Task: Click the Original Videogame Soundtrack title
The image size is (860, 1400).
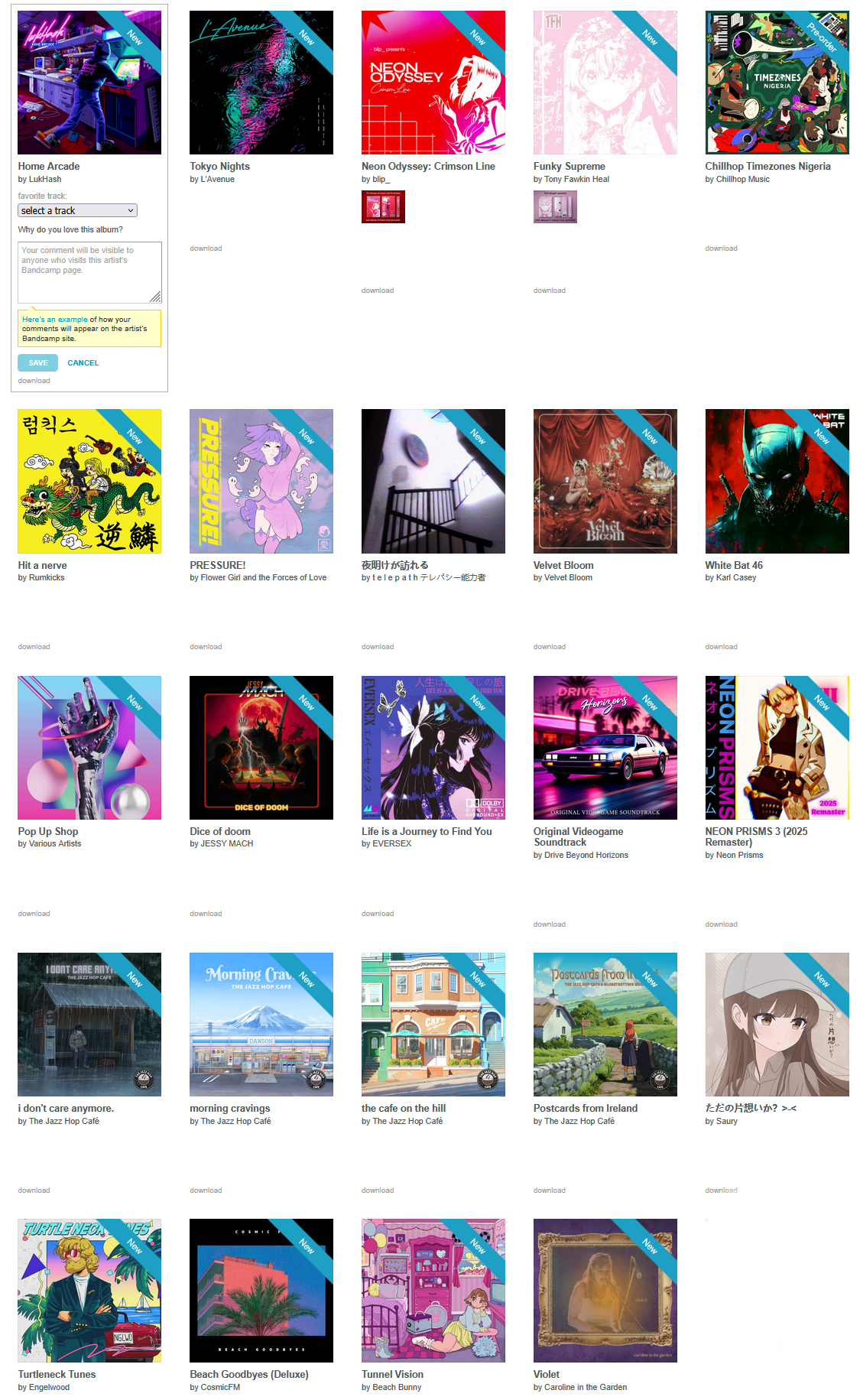Action: pyautogui.click(x=579, y=836)
